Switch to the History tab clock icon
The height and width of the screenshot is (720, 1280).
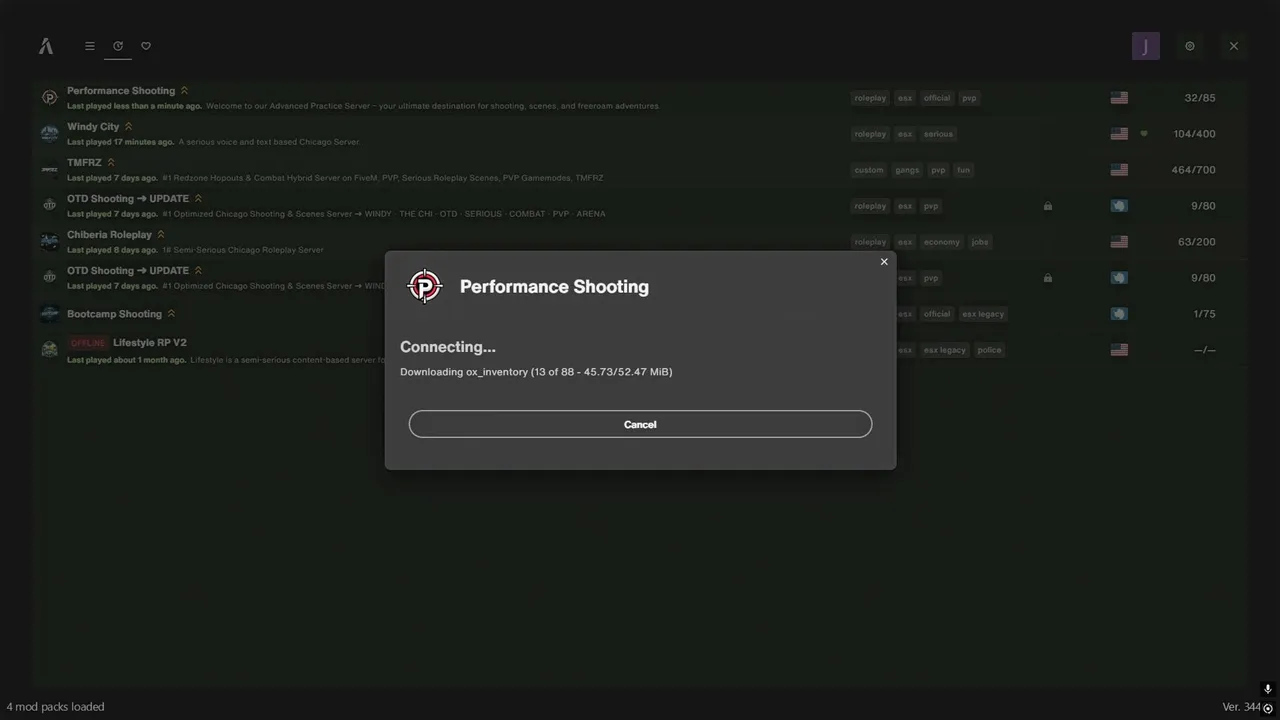coord(118,46)
